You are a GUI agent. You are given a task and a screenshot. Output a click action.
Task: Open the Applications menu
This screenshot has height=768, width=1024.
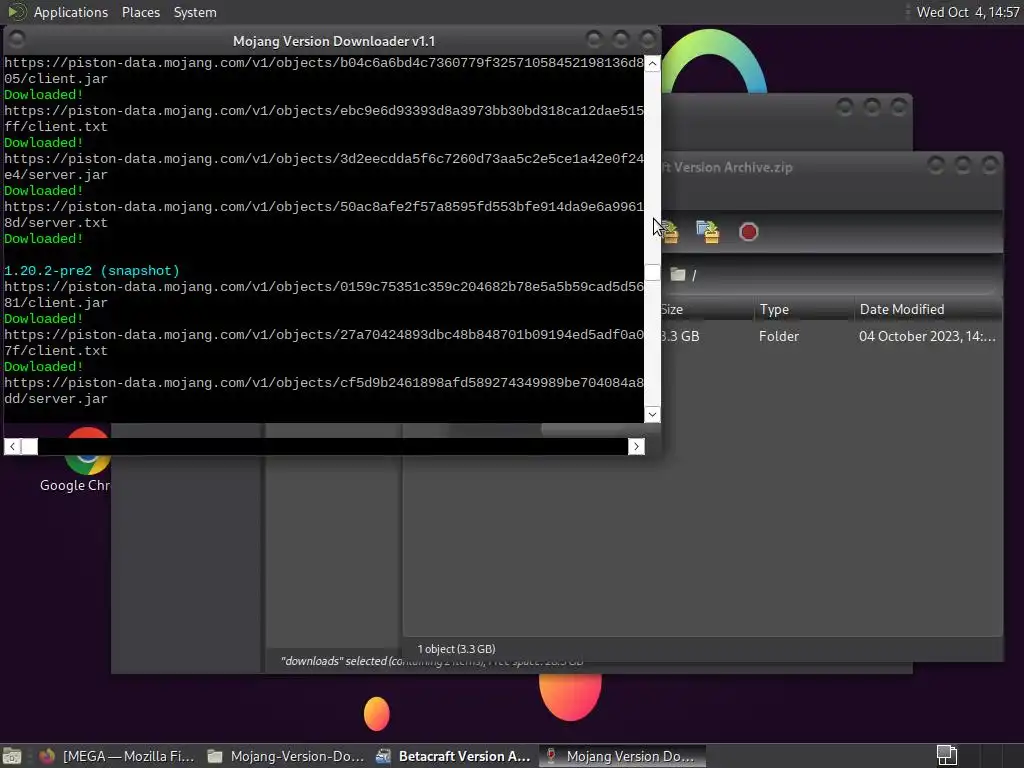[71, 12]
